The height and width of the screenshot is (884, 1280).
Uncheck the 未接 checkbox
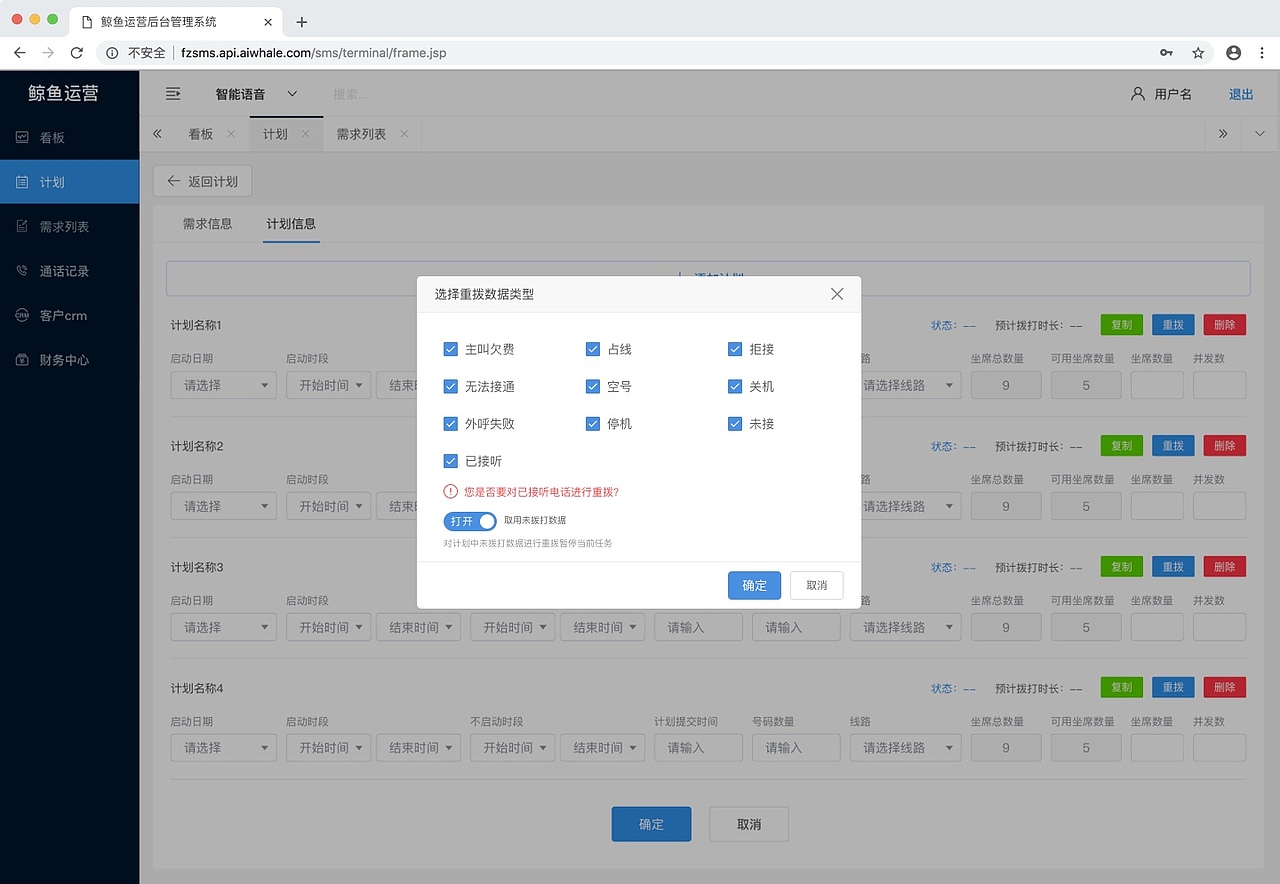[x=735, y=423]
